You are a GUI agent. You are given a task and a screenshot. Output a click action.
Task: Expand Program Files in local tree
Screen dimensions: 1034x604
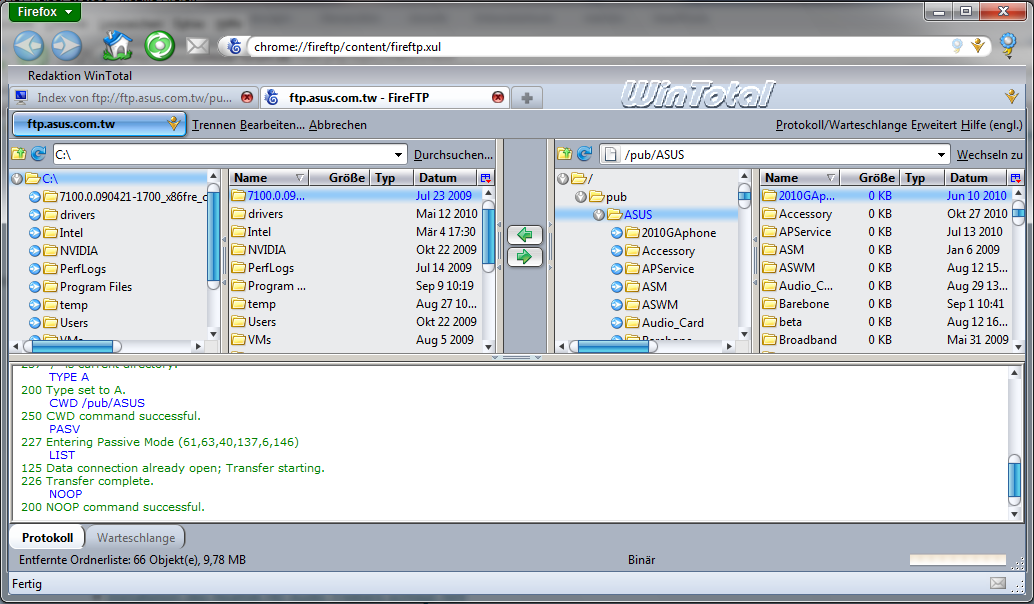tap(35, 287)
